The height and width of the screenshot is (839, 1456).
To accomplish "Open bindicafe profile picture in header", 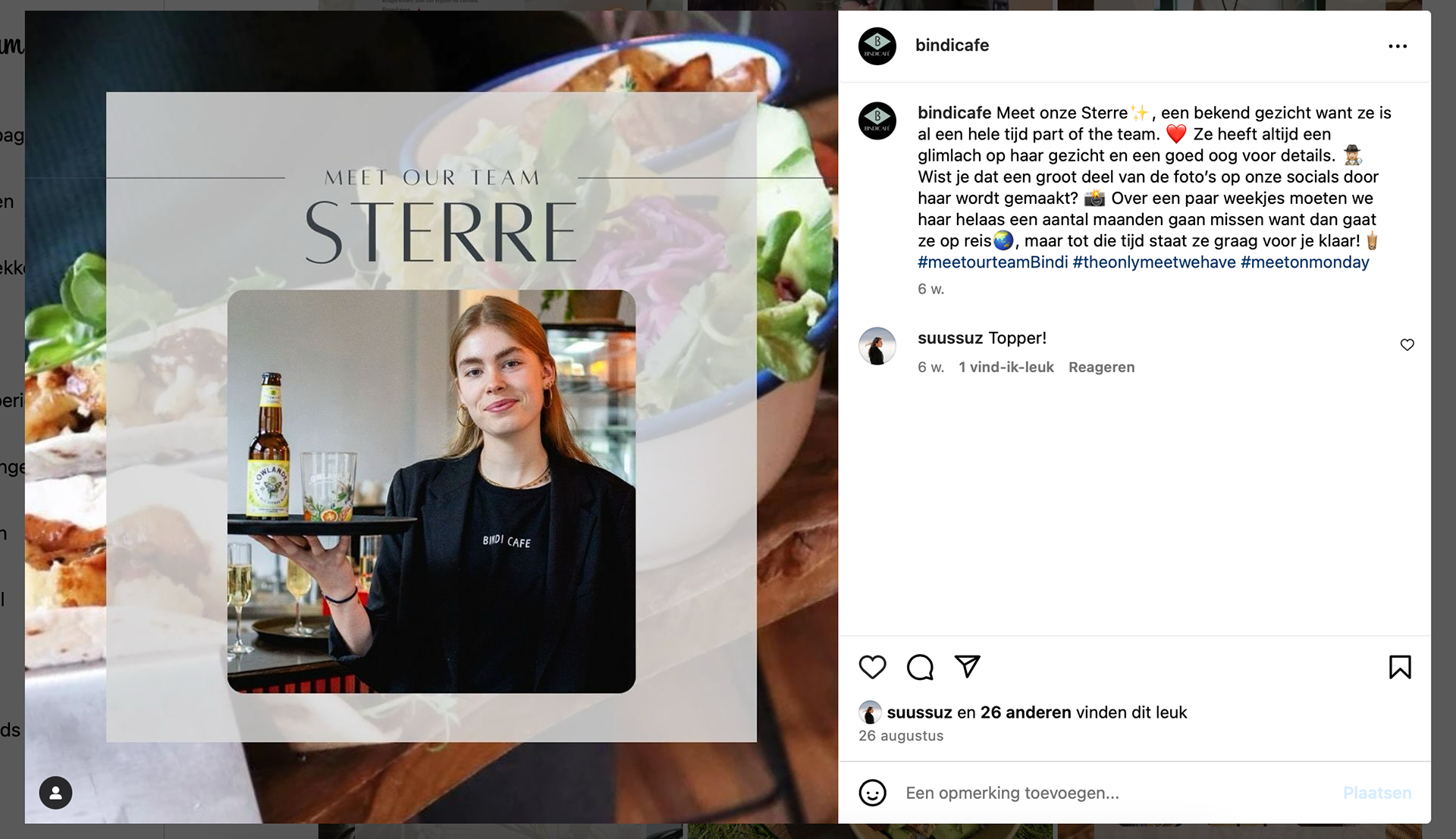I will (877, 45).
